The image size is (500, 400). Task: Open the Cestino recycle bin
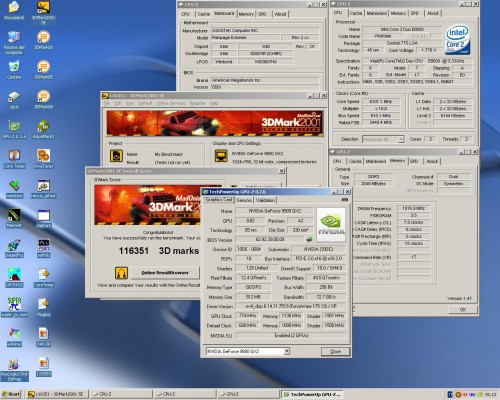[x=14, y=70]
